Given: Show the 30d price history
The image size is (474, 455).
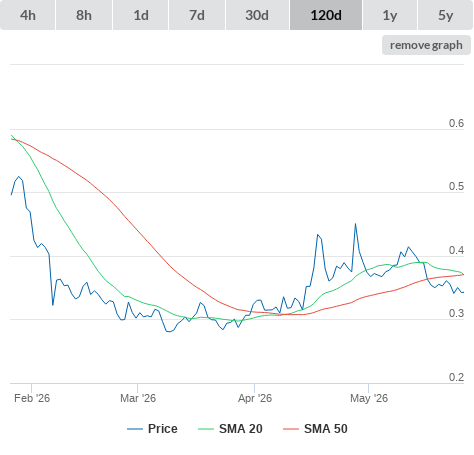Looking at the screenshot, I should point(257,15).
